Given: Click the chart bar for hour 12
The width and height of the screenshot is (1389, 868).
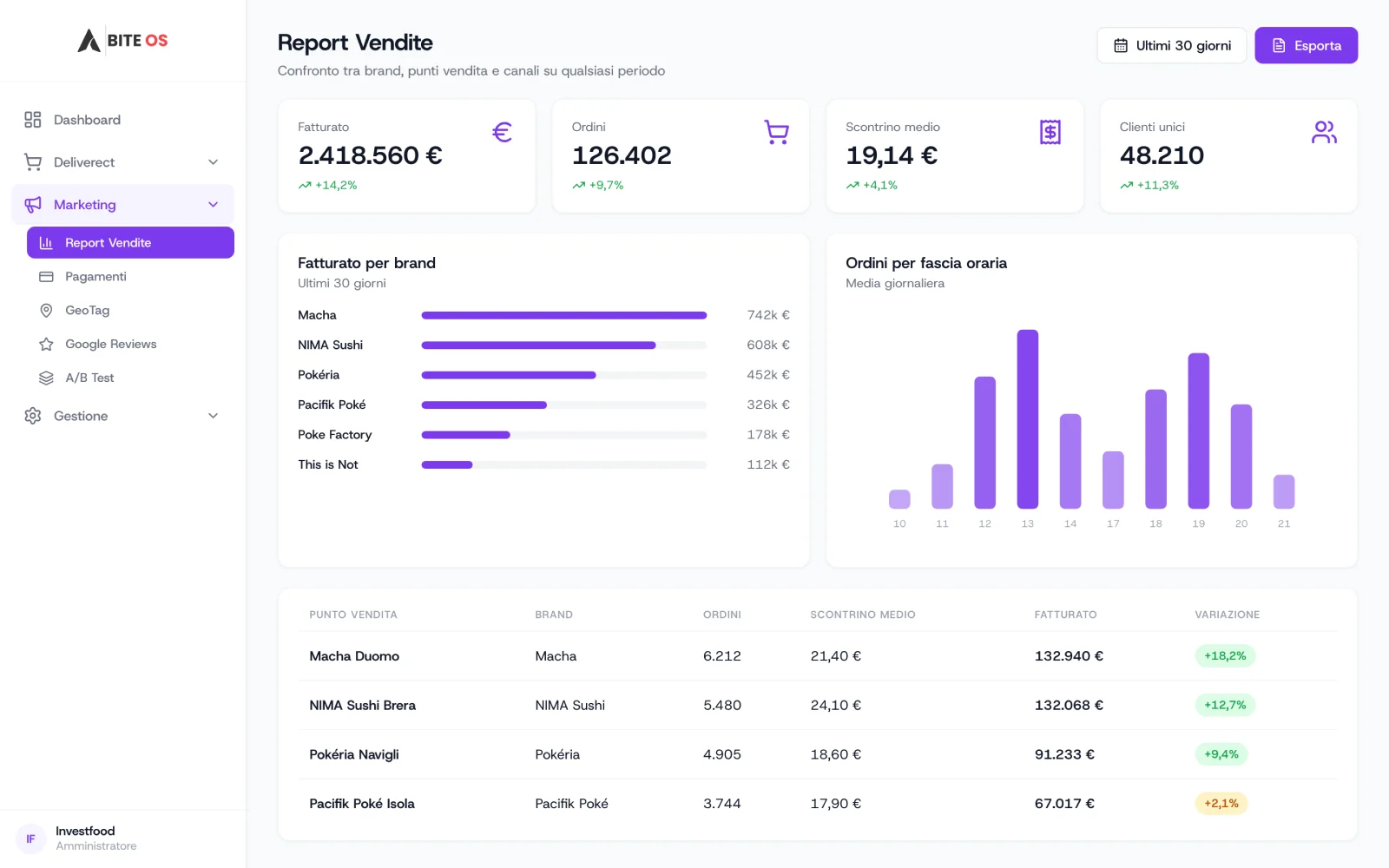Looking at the screenshot, I should (985, 443).
